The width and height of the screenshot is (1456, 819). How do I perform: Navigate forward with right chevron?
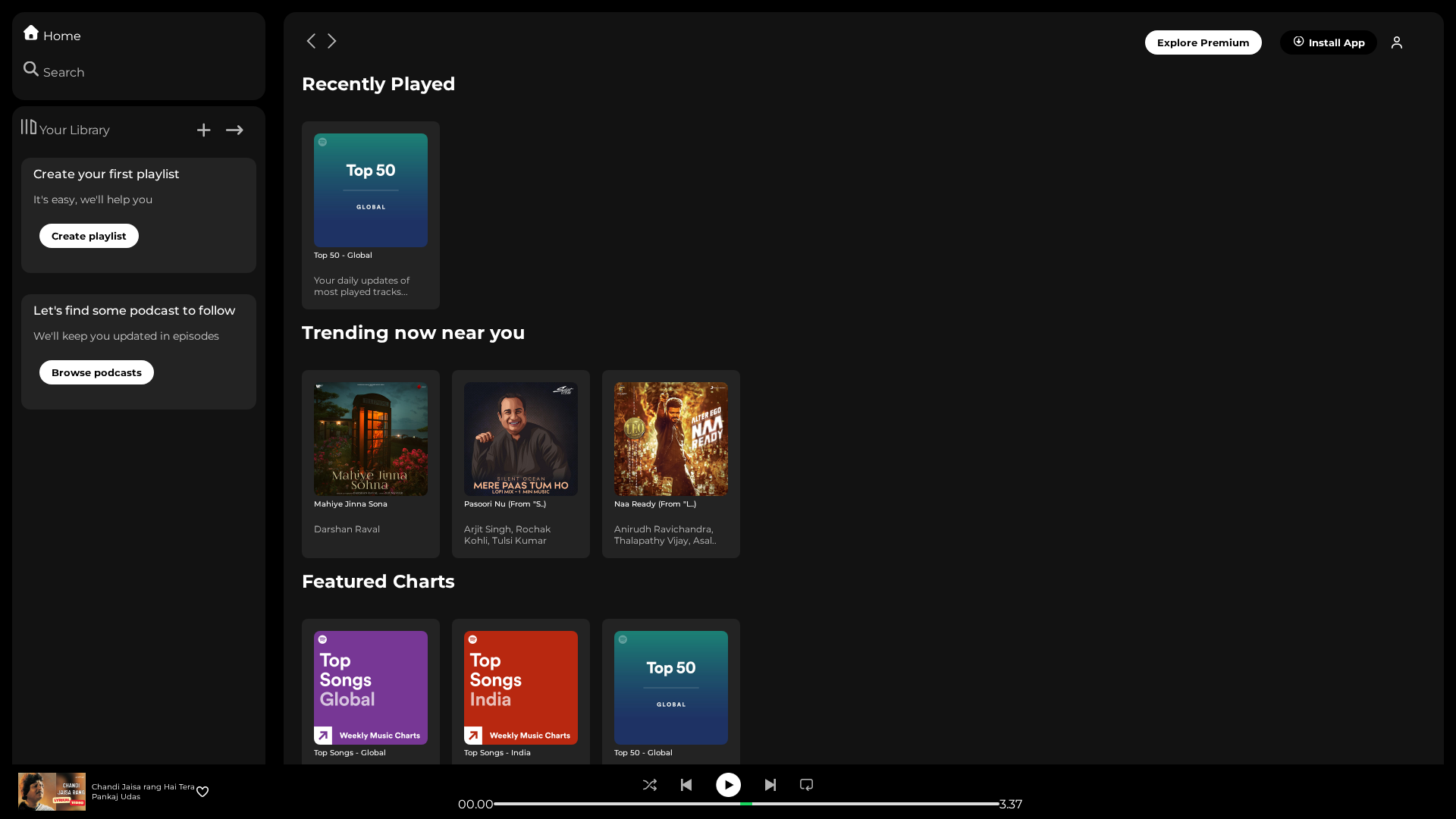332,41
